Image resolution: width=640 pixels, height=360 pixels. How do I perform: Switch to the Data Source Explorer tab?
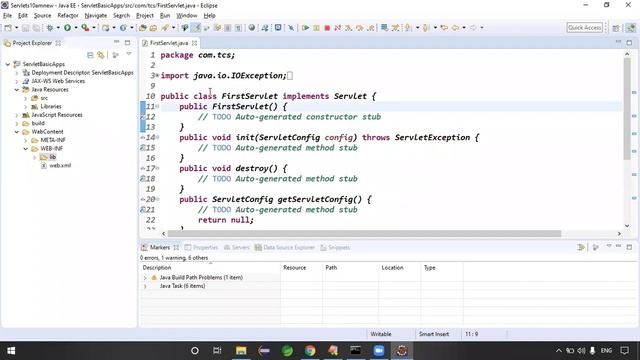[284, 247]
